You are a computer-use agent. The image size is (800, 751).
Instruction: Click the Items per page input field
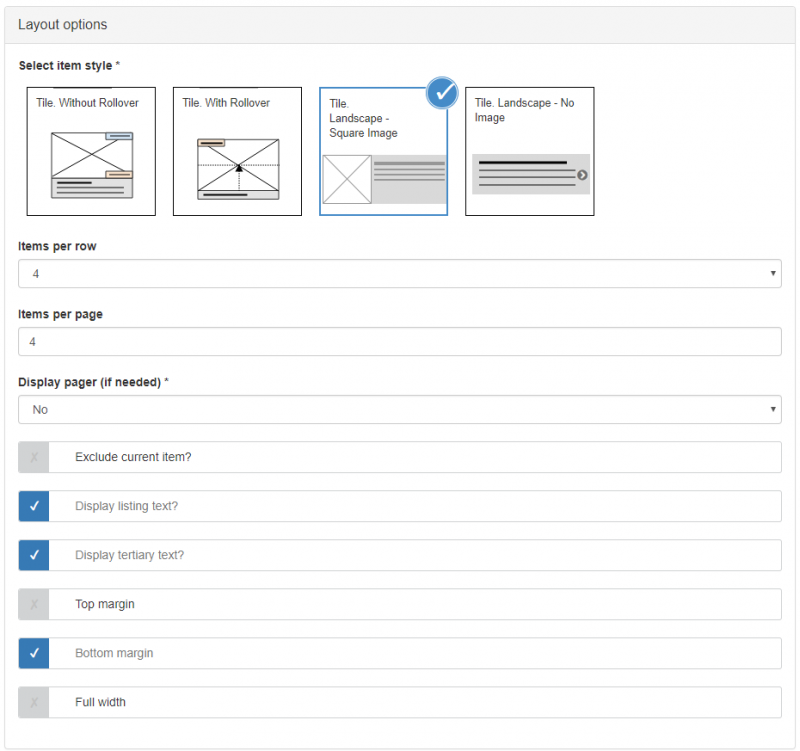tap(399, 341)
